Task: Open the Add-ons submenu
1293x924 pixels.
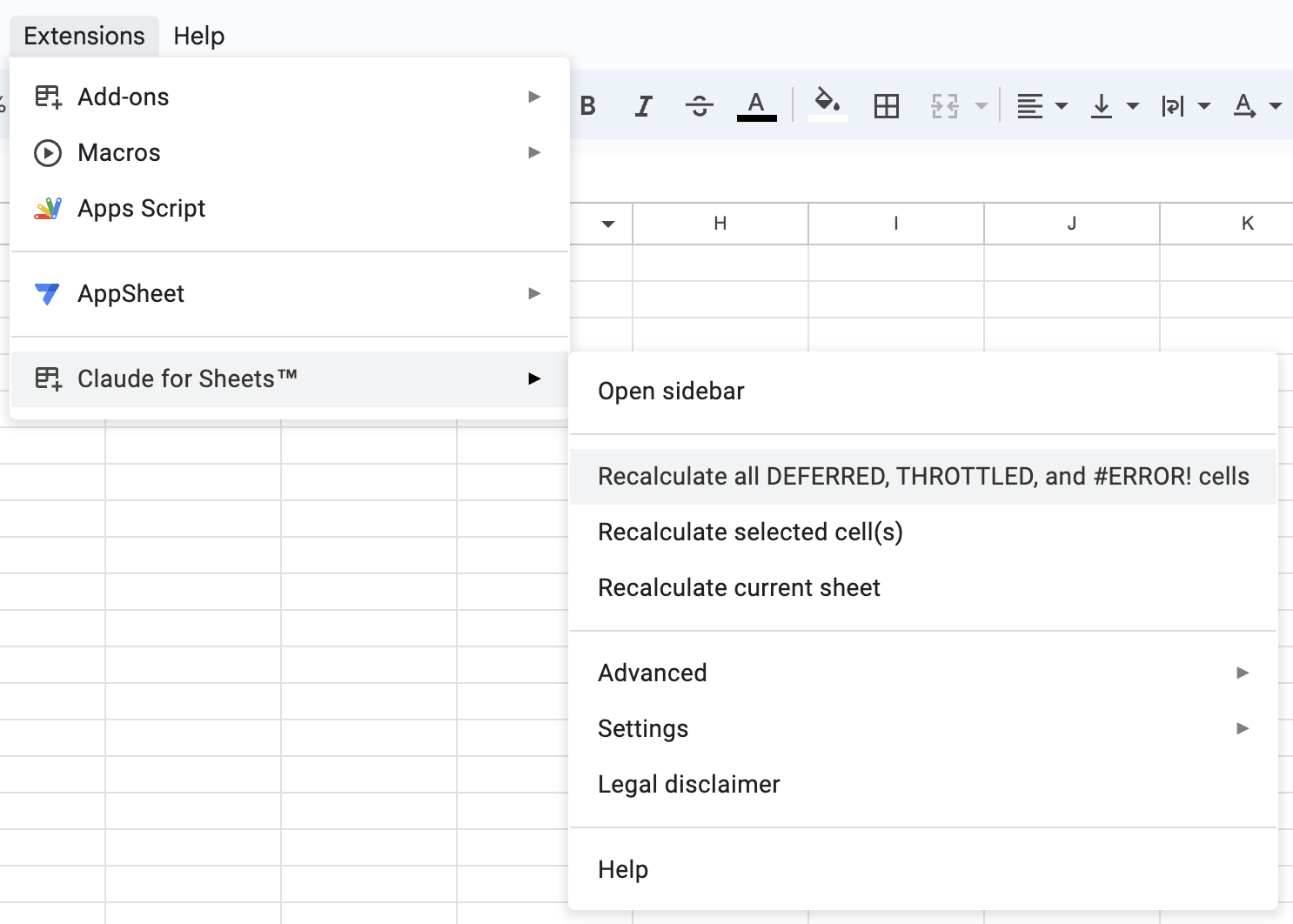Action: point(289,97)
